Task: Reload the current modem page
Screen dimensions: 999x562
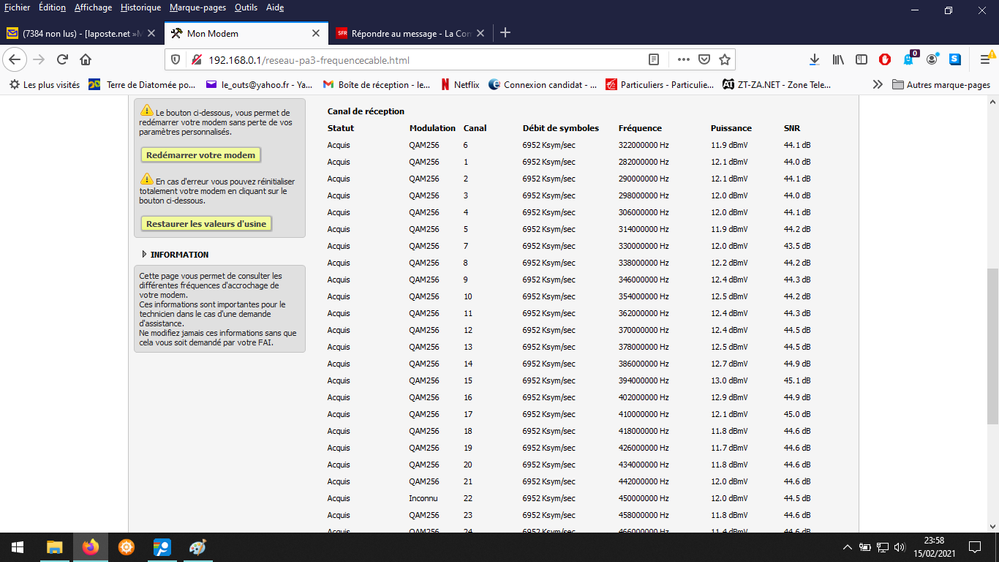Action: pos(62,60)
